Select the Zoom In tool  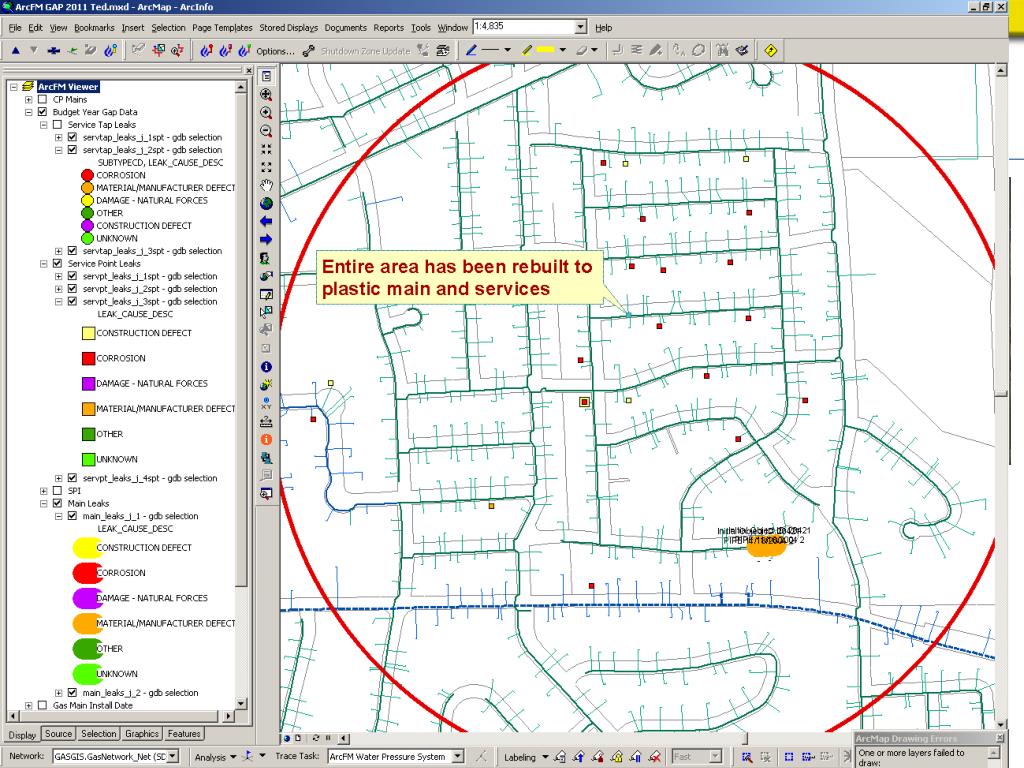click(266, 113)
